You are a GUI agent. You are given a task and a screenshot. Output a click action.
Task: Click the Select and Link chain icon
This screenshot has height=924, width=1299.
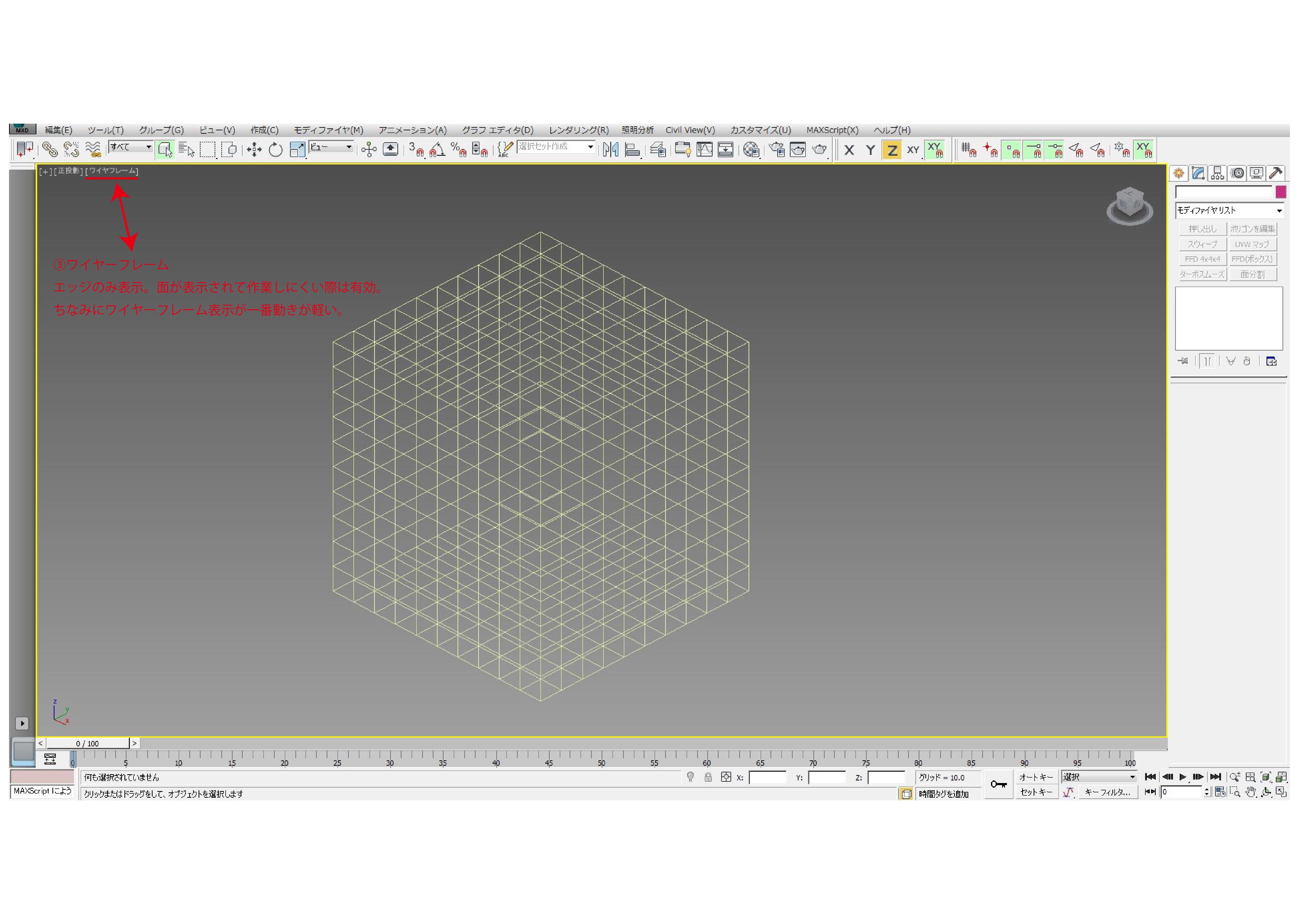50,150
